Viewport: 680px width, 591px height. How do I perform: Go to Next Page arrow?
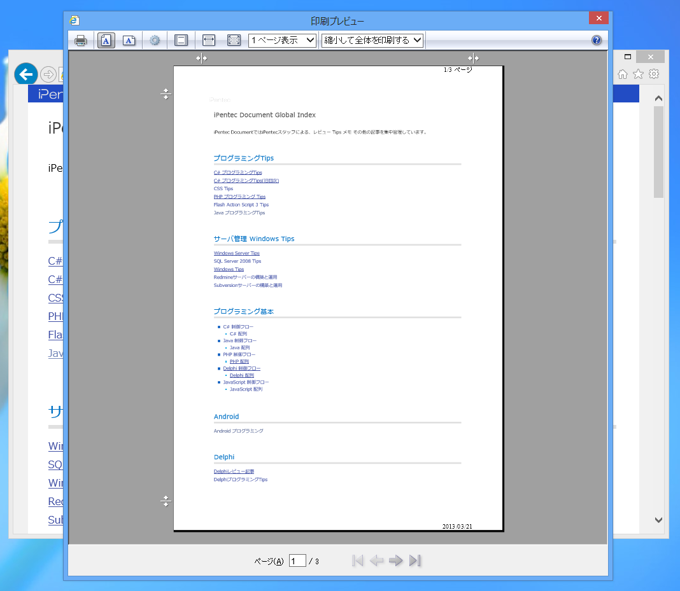[396, 561]
